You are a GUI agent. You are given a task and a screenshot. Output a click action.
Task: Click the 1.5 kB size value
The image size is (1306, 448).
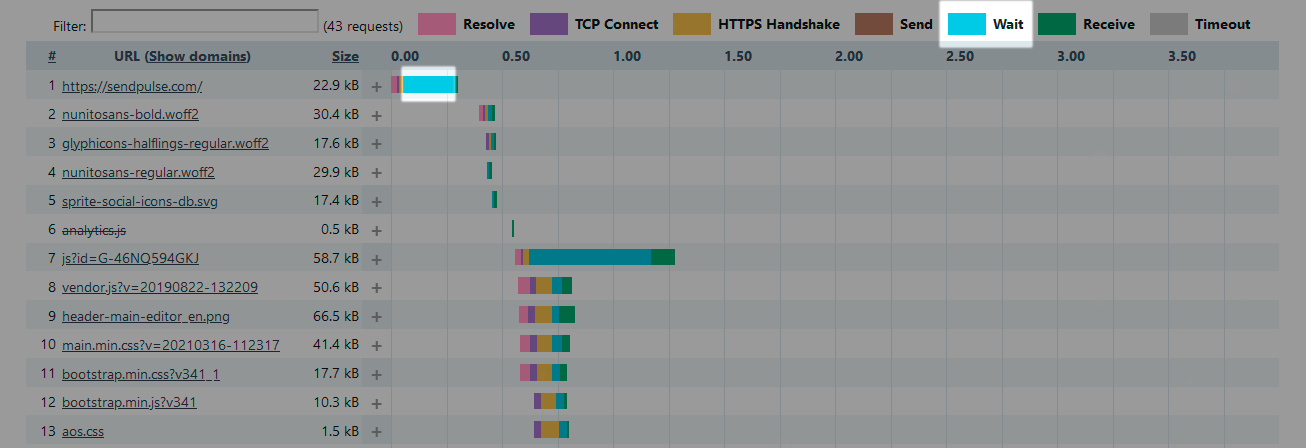click(340, 431)
